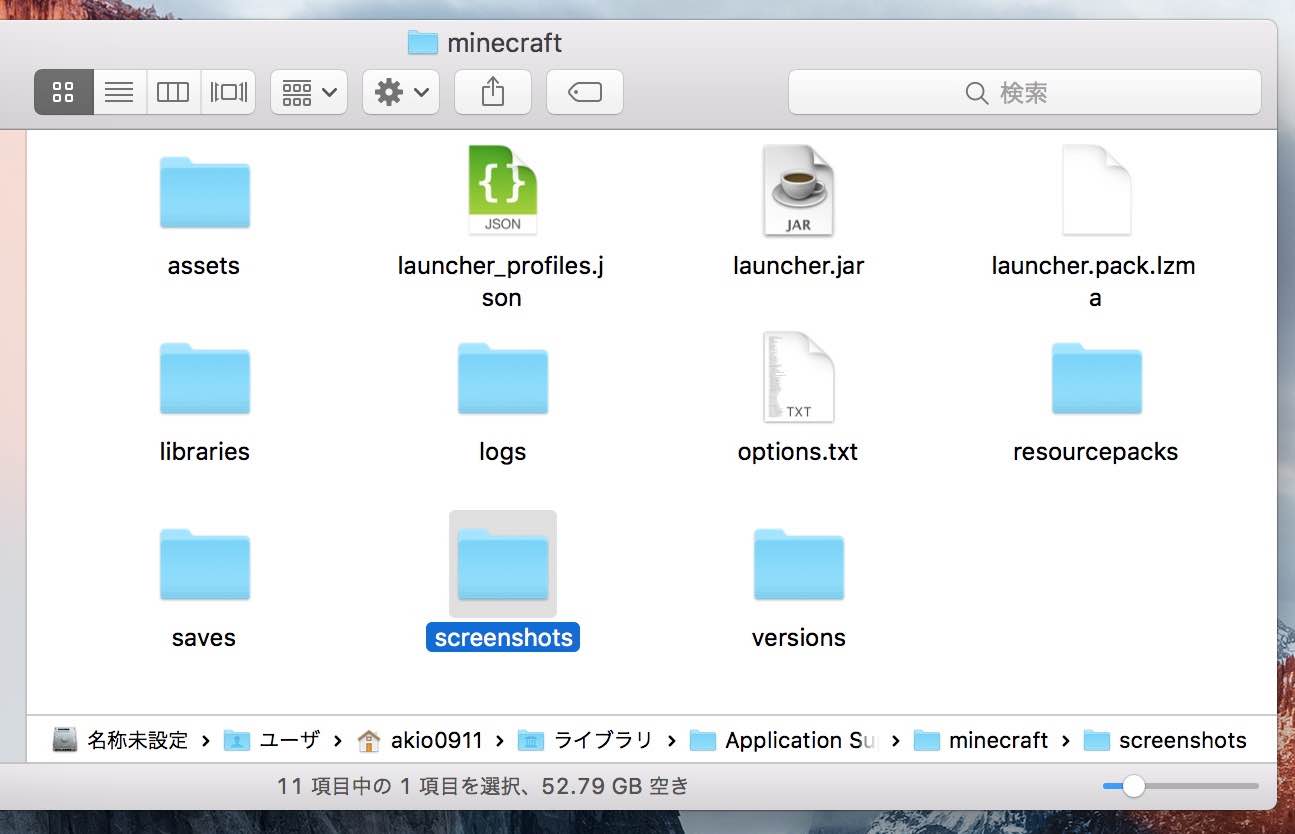Image resolution: width=1295 pixels, height=834 pixels.
Task: Click Application Support in path bar
Action: click(x=783, y=740)
